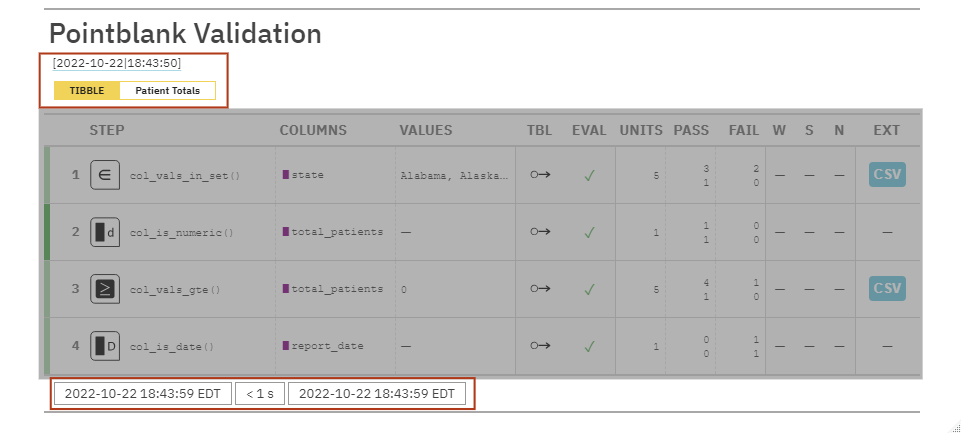This screenshot has height=433, width=961.
Task: Click the Alabama, Alaska values cell
Action: tap(454, 175)
